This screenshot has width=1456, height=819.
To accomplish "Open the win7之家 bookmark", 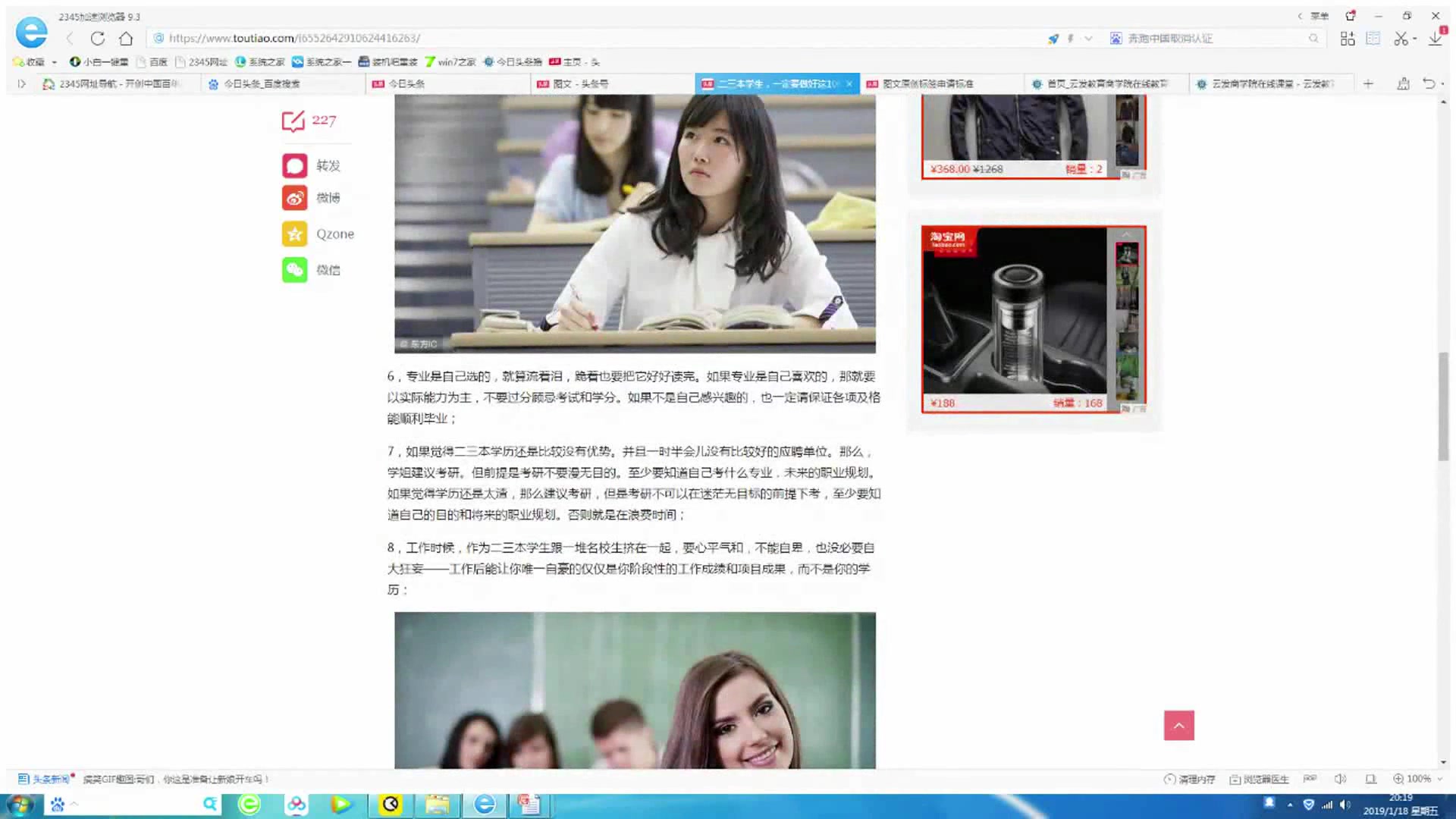I will (450, 61).
